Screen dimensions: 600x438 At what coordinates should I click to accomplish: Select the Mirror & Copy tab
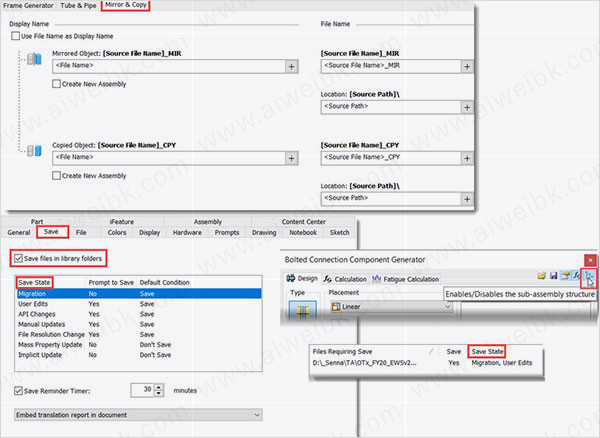click(126, 5)
